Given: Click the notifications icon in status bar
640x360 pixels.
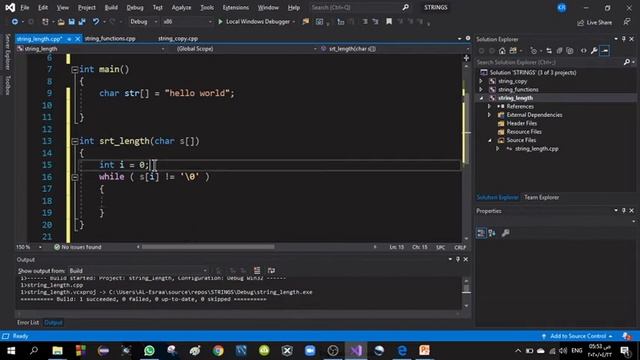Looking at the screenshot, I should click(x=627, y=336).
